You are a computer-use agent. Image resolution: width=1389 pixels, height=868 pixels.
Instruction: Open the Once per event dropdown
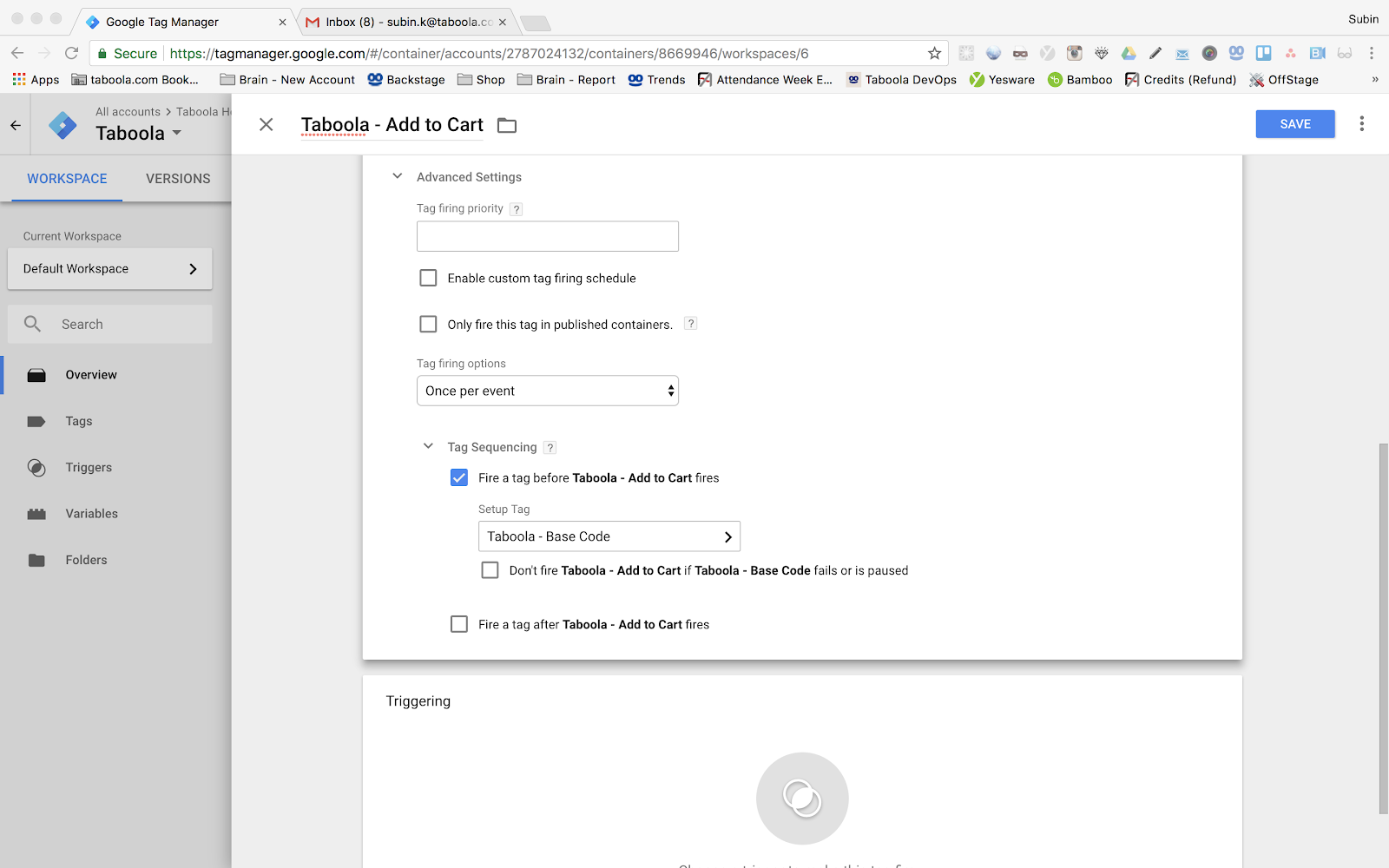coord(548,391)
